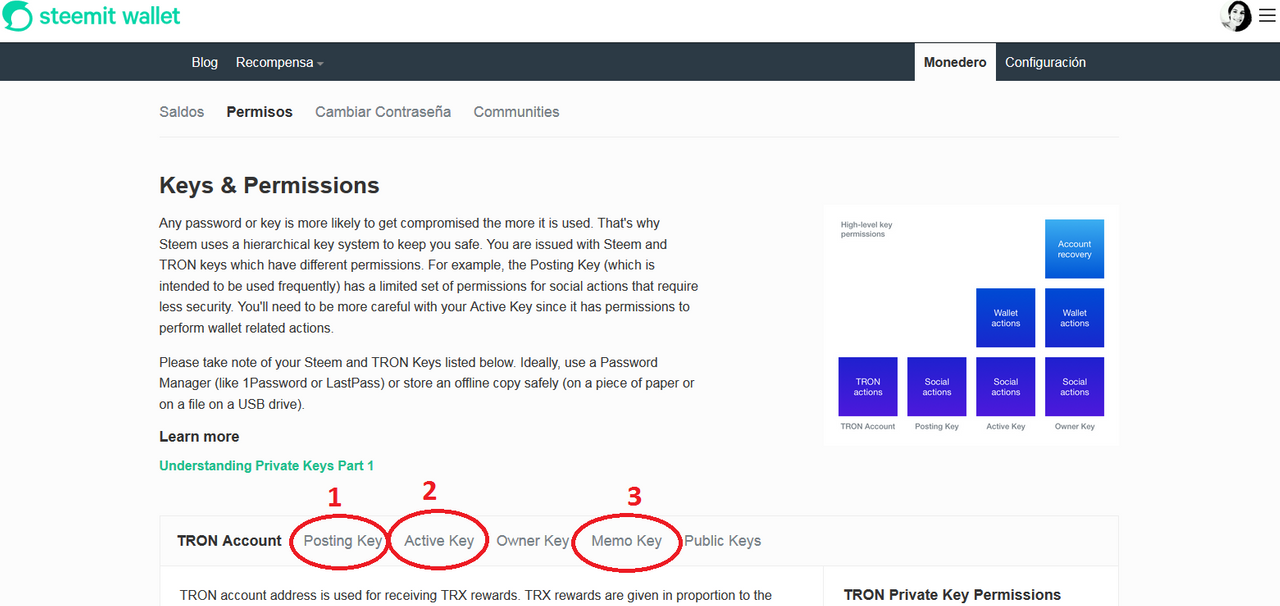Click the Wallet actions box above Active Key
1280x606 pixels.
click(x=1006, y=318)
